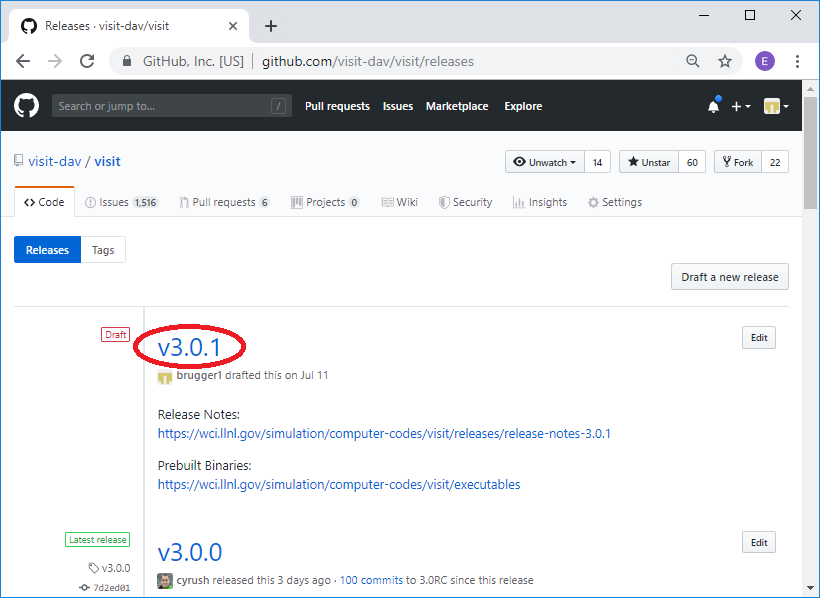Click the cyrush avatar thumbnail

[x=165, y=581]
